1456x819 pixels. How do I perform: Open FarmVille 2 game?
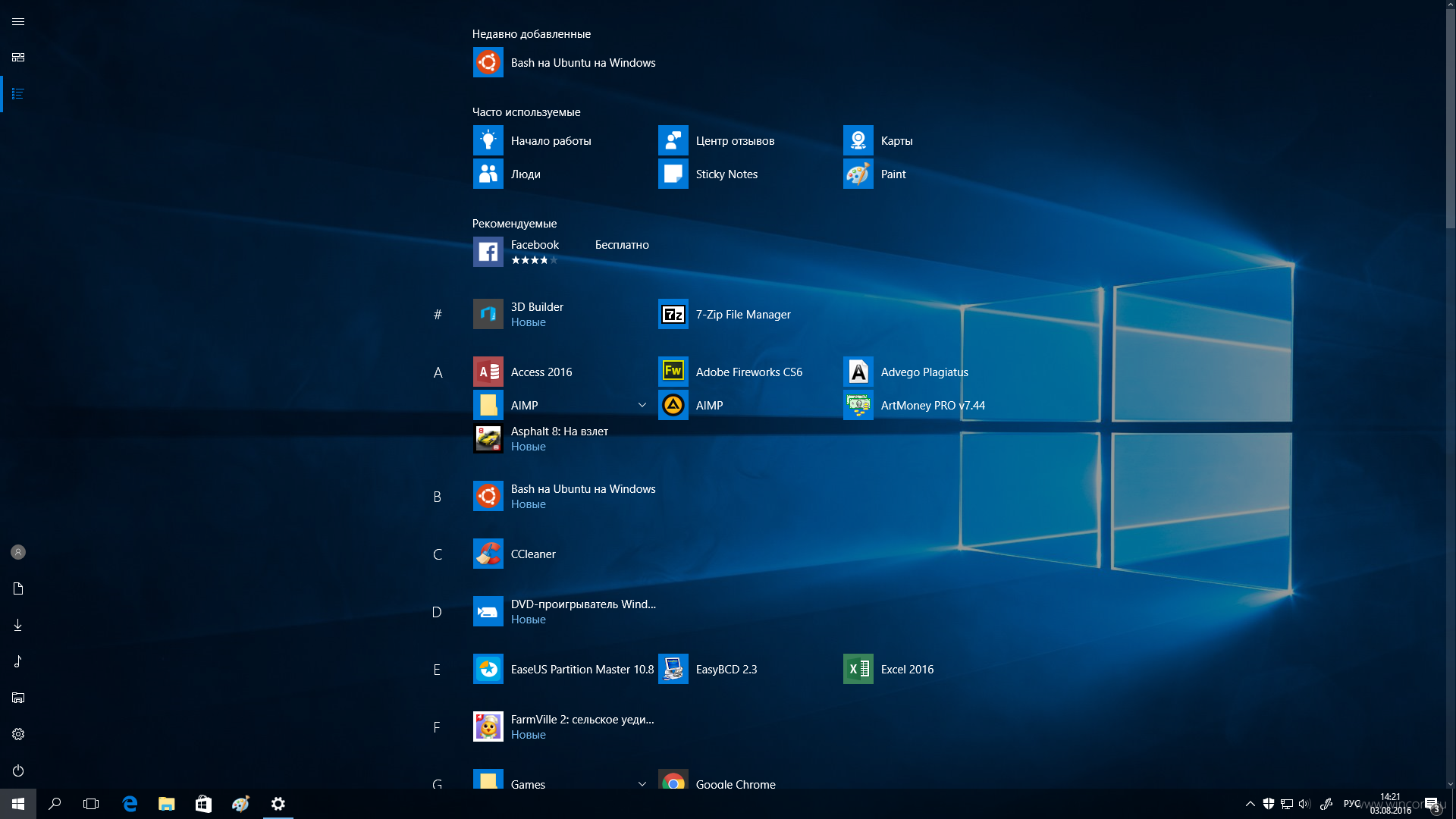pos(563,726)
